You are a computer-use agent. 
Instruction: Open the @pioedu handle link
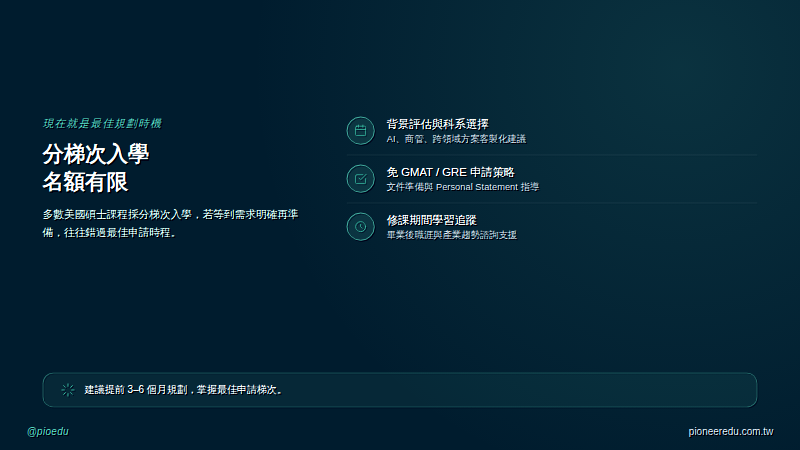47,432
